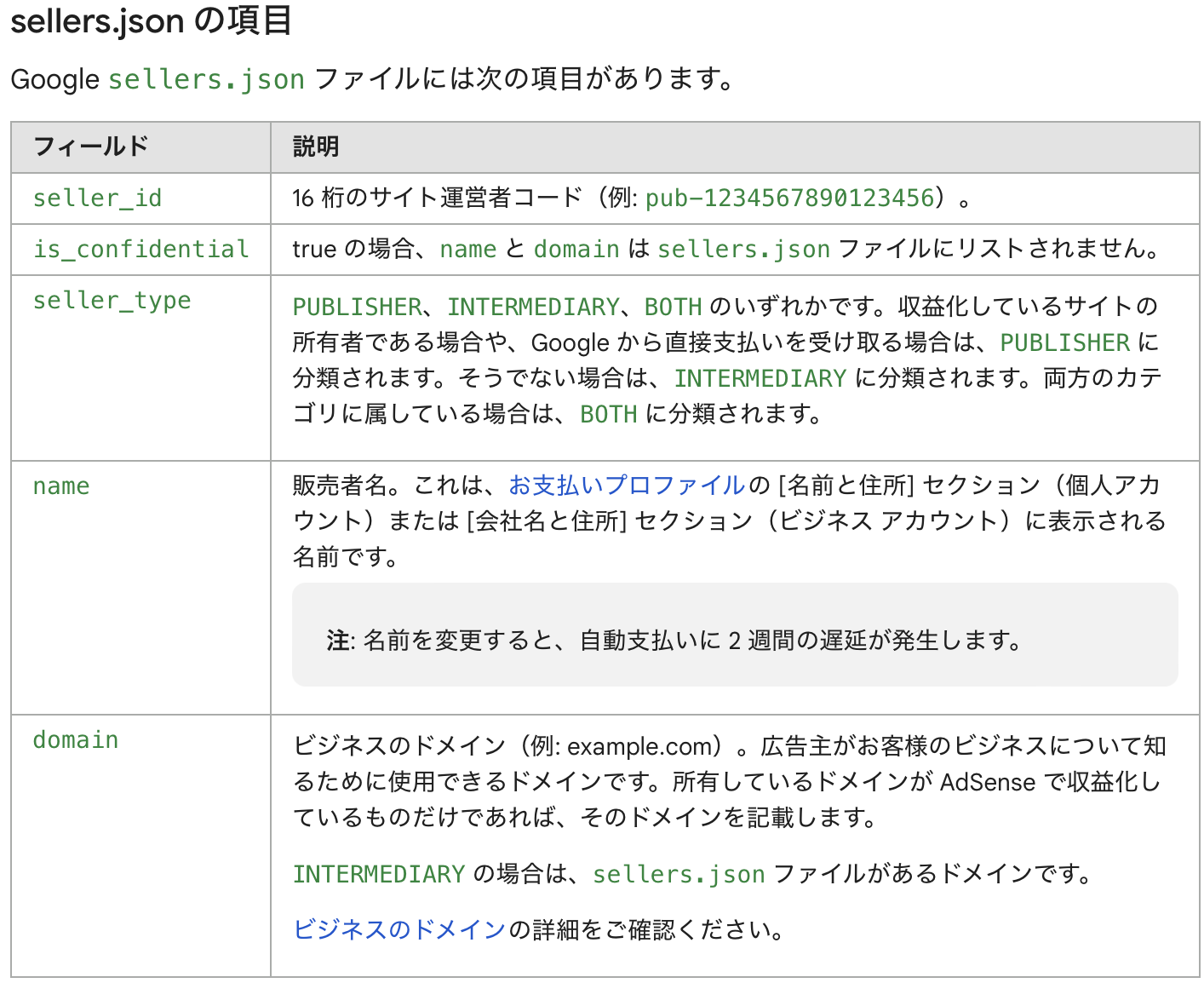Click the pub-1234567890123456 example code
This screenshot has width=1204, height=983.
click(789, 198)
